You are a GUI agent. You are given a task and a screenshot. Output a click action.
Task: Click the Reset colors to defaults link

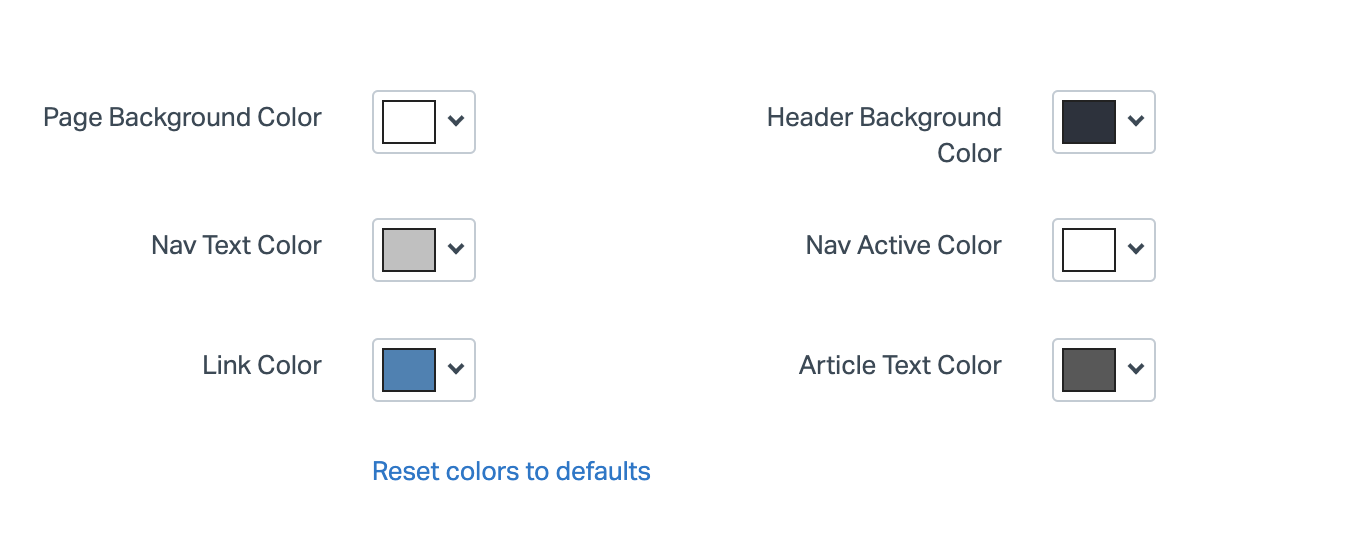click(x=511, y=471)
